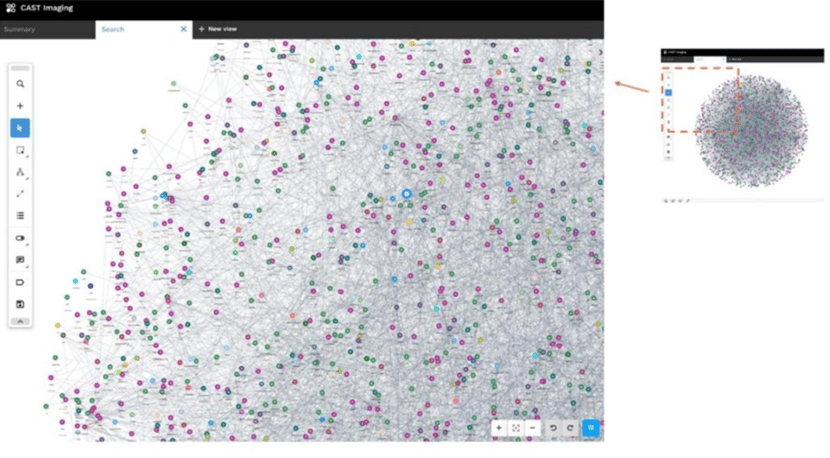Collapse the left toolbar with the chevron

(x=20, y=321)
